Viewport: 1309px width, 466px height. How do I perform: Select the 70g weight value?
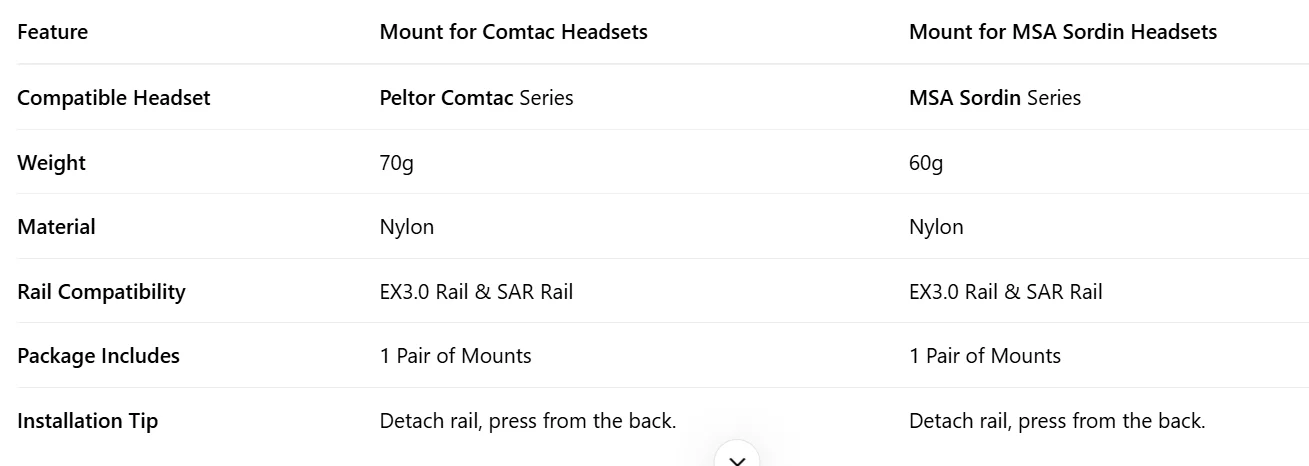[x=396, y=163]
